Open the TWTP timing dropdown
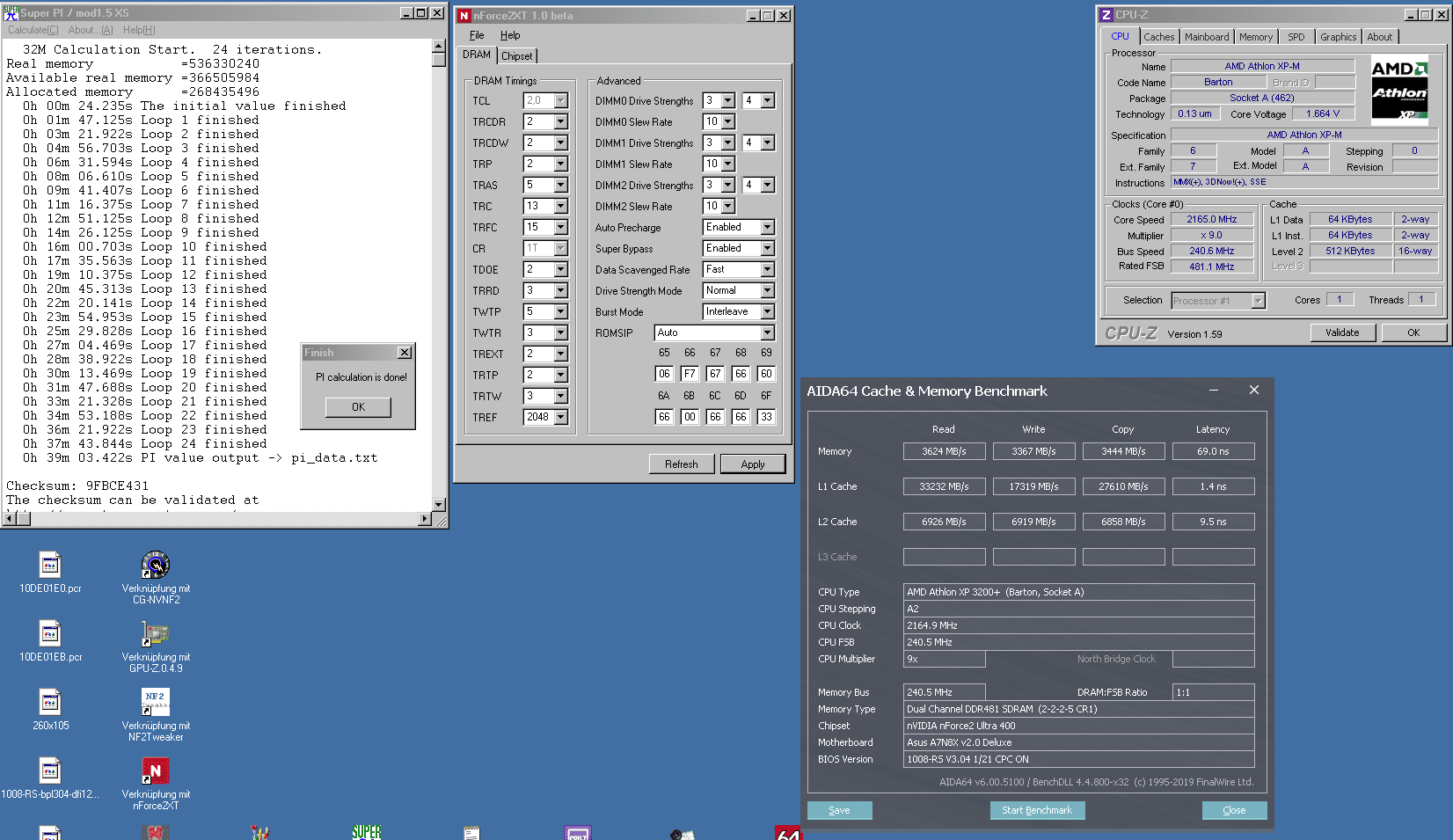The width and height of the screenshot is (1453, 840). (561, 312)
